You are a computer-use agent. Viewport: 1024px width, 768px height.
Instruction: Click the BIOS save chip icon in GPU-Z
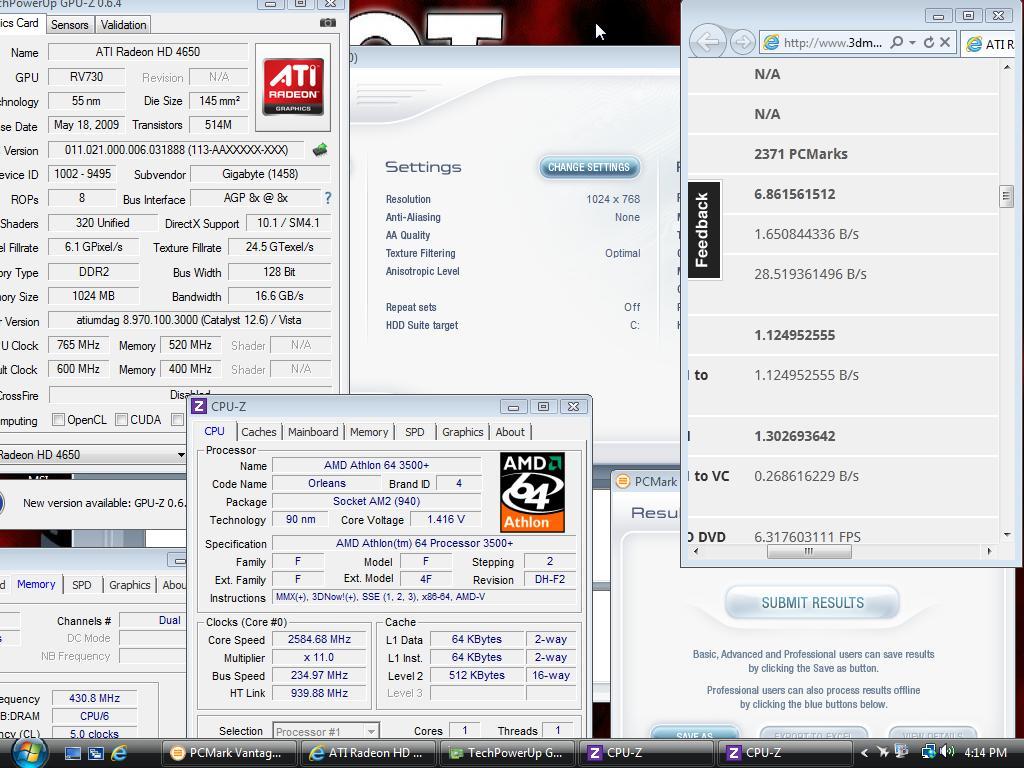click(x=320, y=150)
